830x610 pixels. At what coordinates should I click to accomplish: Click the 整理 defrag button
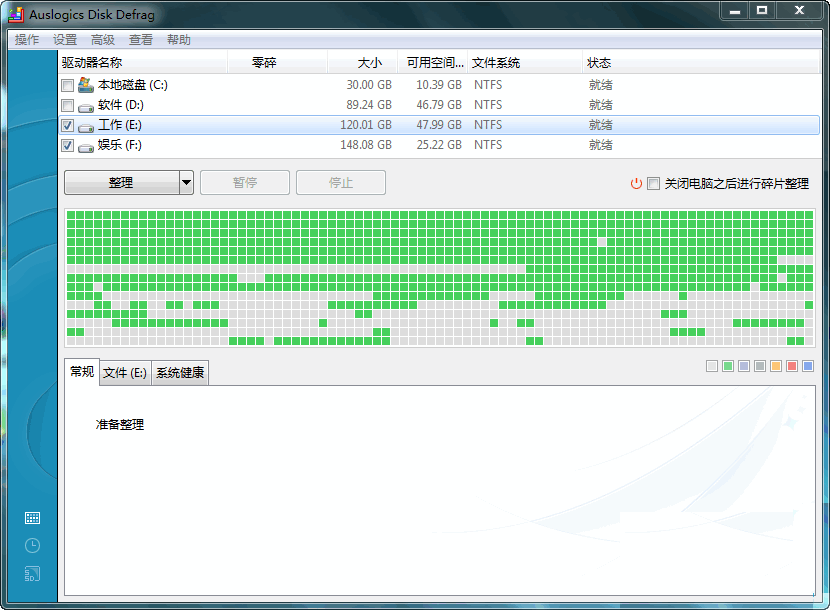click(122, 183)
